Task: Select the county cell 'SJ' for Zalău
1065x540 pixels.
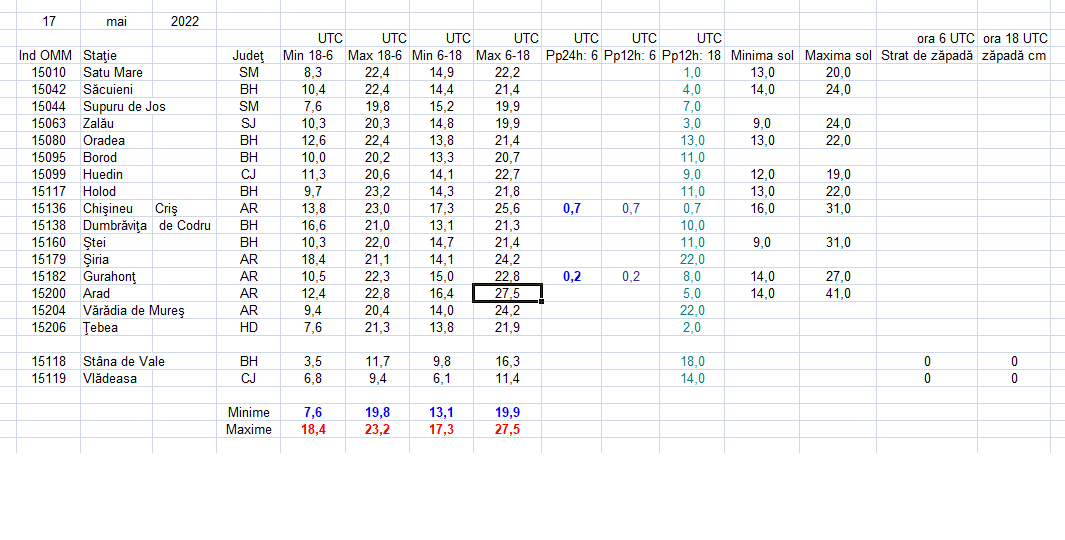Action: pyautogui.click(x=249, y=124)
